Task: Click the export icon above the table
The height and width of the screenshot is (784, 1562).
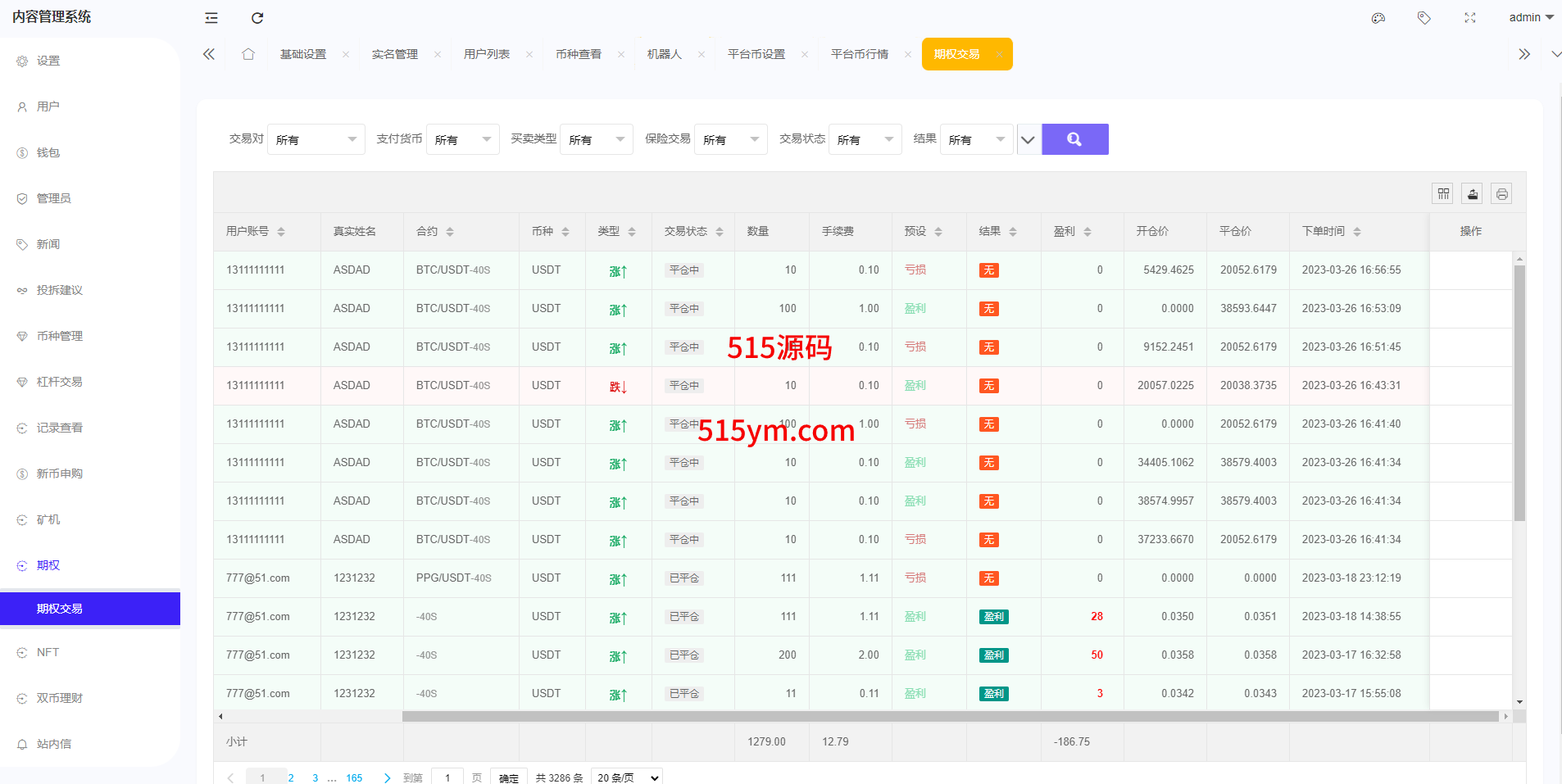Action: [1473, 194]
